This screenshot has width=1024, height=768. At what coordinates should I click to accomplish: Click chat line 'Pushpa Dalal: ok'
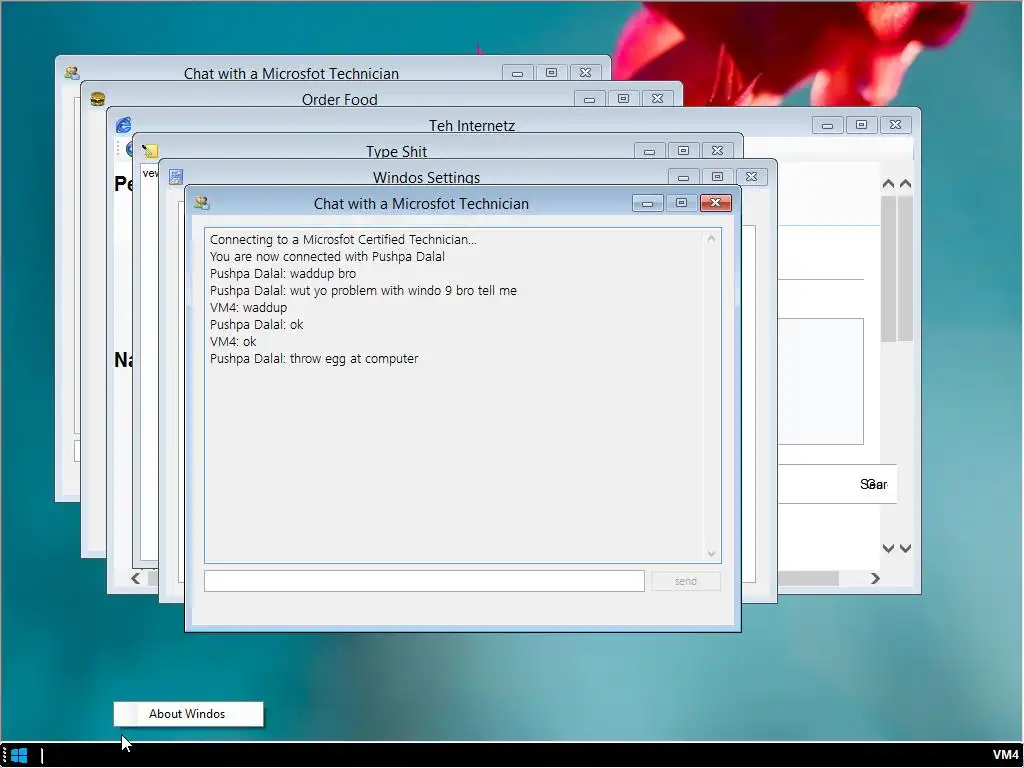click(257, 325)
